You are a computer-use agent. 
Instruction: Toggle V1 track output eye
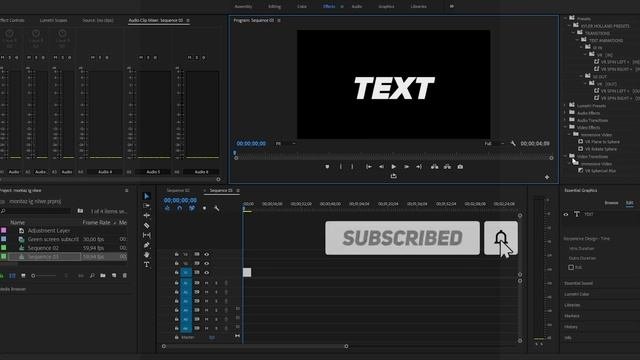(207, 272)
